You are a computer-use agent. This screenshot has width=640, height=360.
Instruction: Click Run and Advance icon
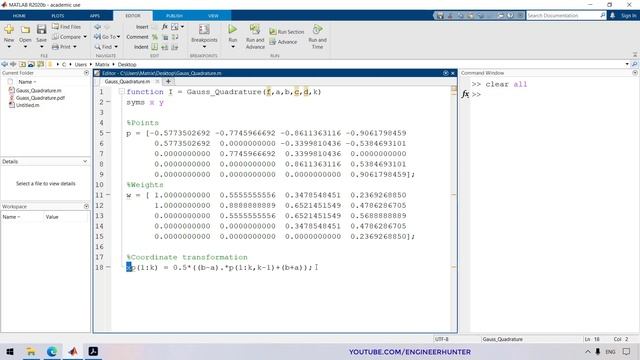coord(255,29)
